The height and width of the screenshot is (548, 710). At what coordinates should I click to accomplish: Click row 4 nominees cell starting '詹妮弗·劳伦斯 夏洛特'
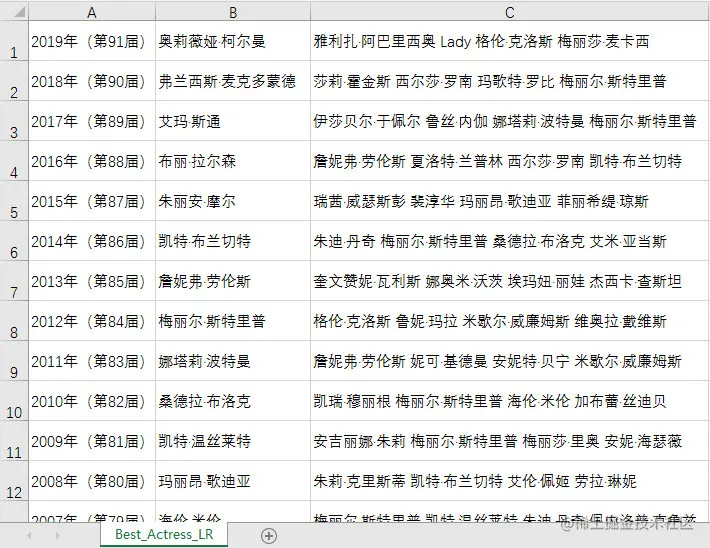point(510,161)
